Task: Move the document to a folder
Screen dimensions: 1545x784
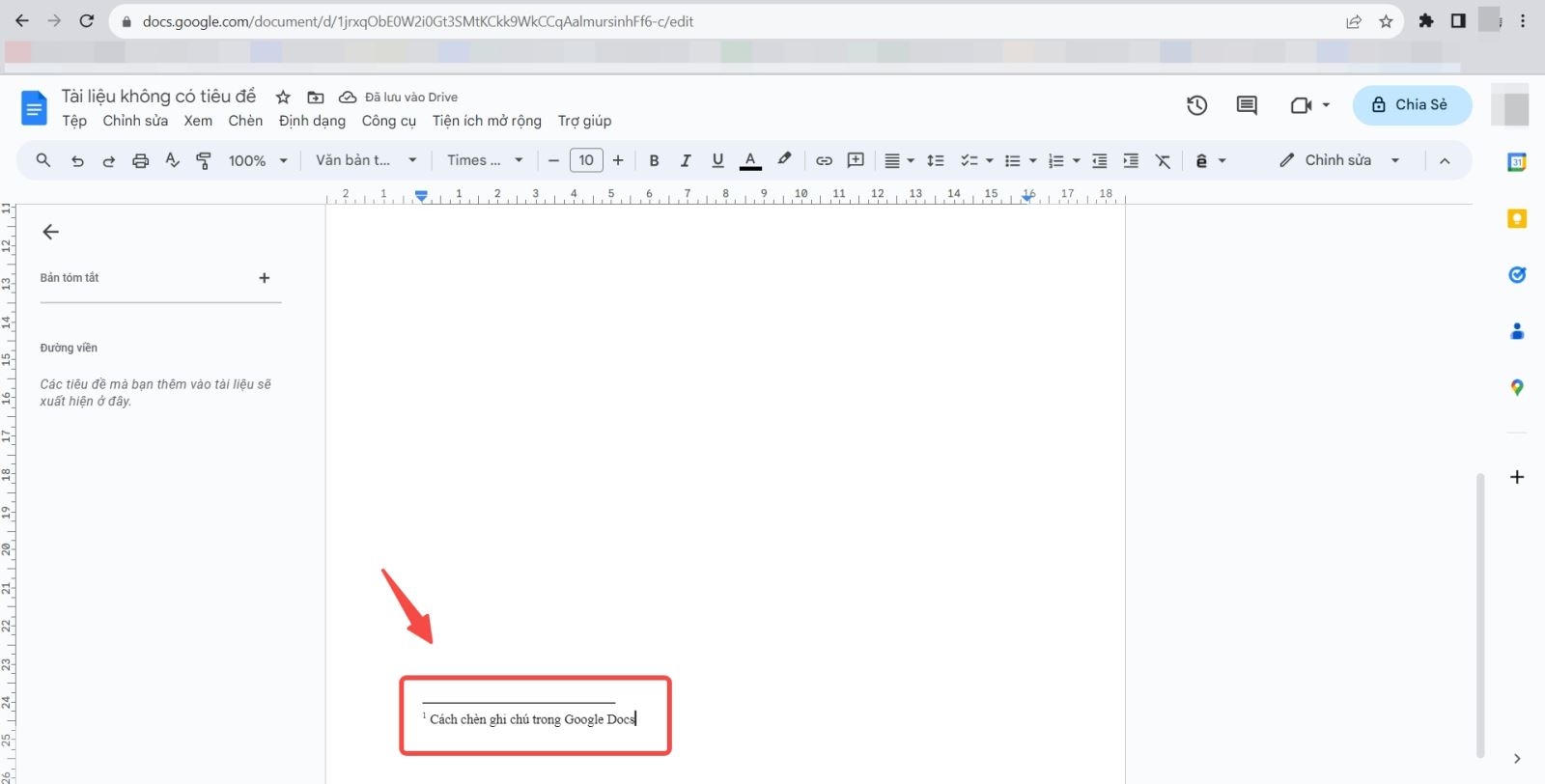Action: coord(316,97)
